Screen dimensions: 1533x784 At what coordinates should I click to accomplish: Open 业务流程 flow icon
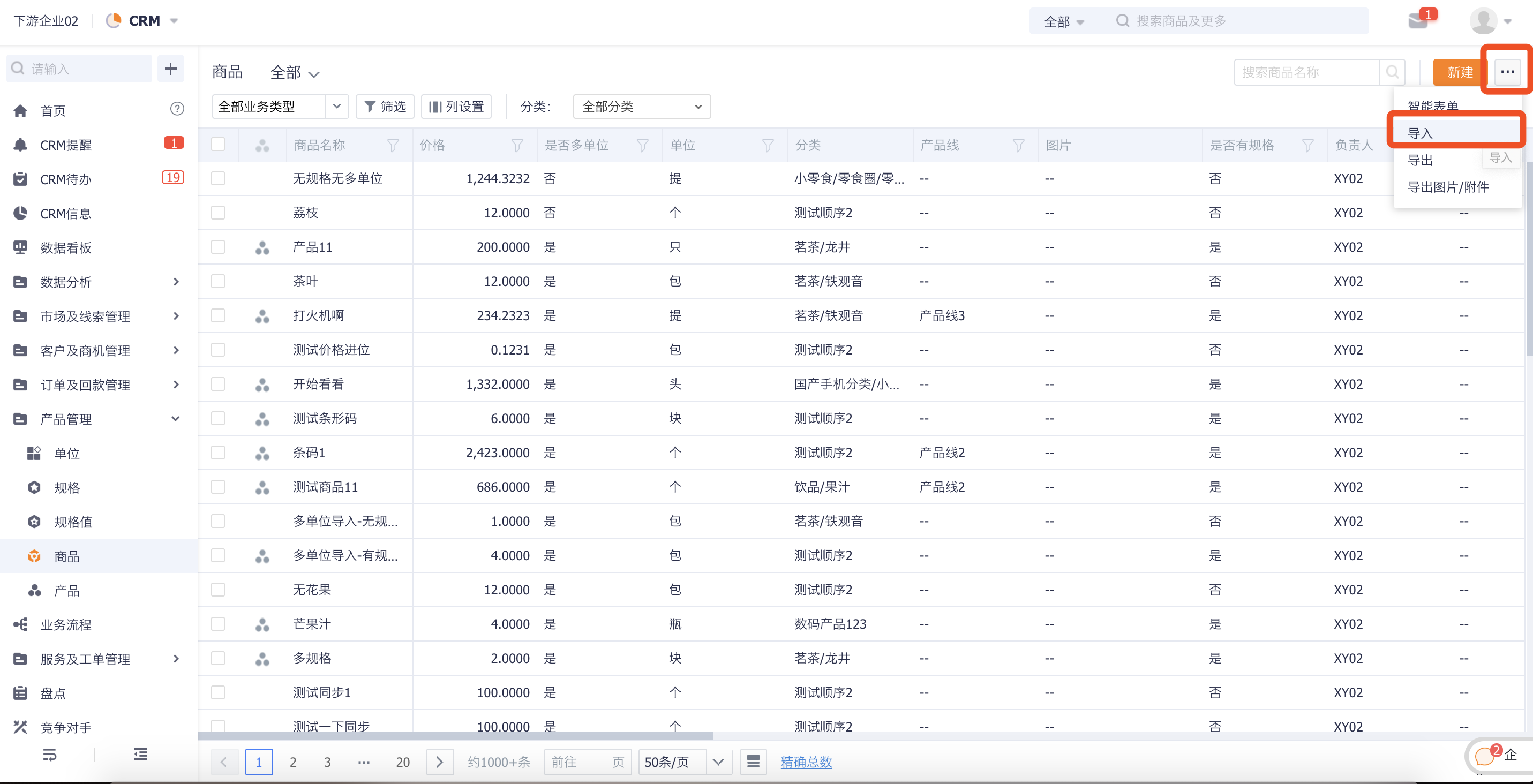[20, 624]
